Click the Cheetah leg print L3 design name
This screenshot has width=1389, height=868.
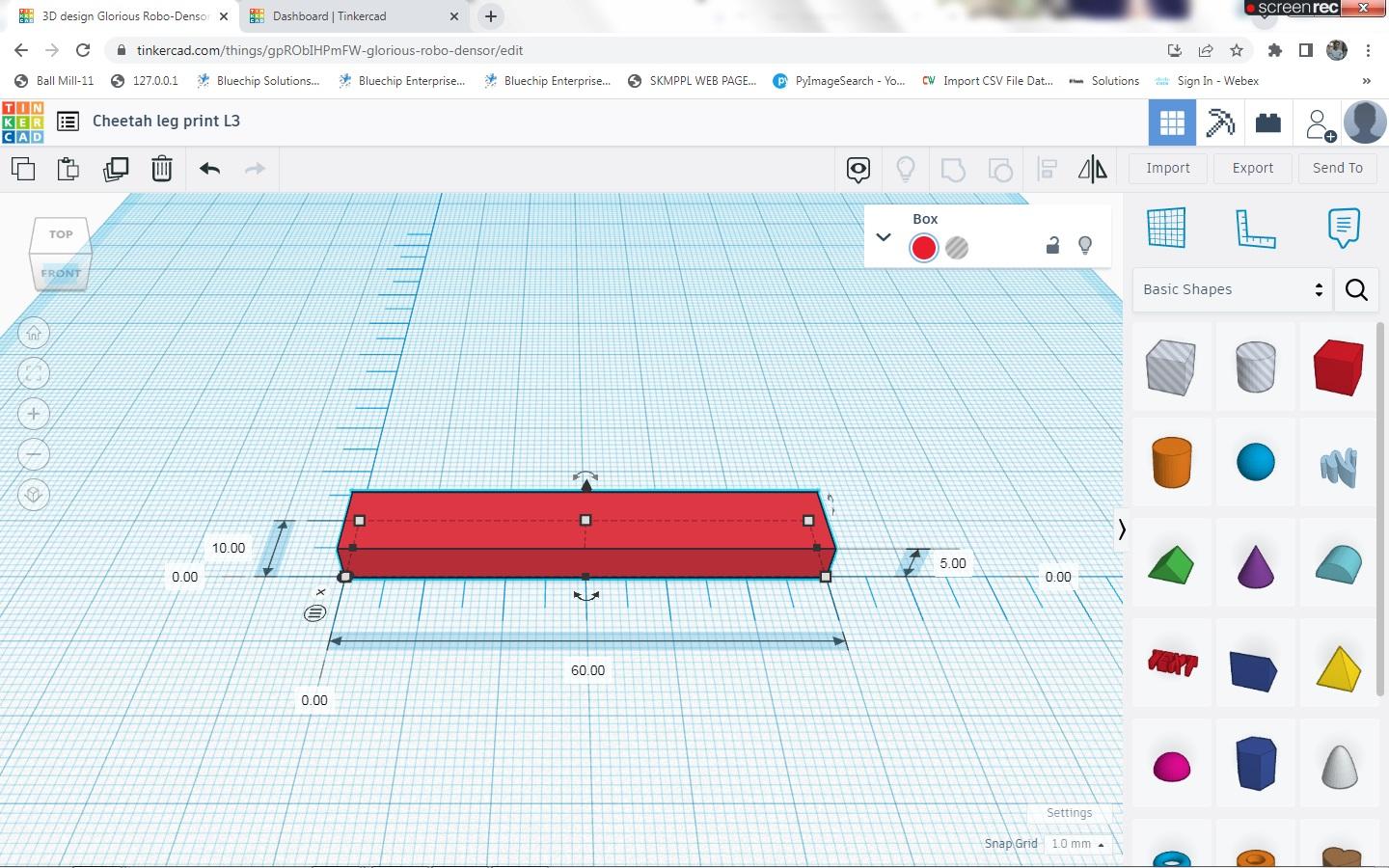pos(166,122)
